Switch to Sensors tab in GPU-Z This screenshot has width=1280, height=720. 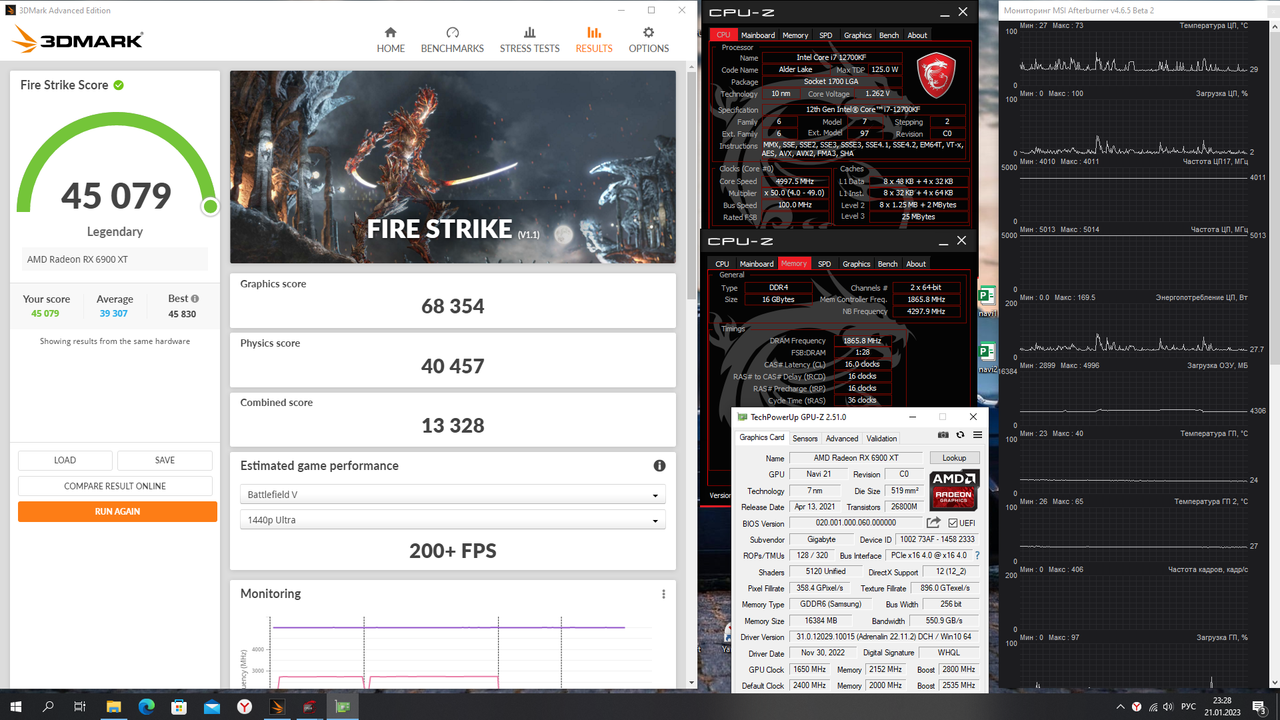tap(805, 438)
